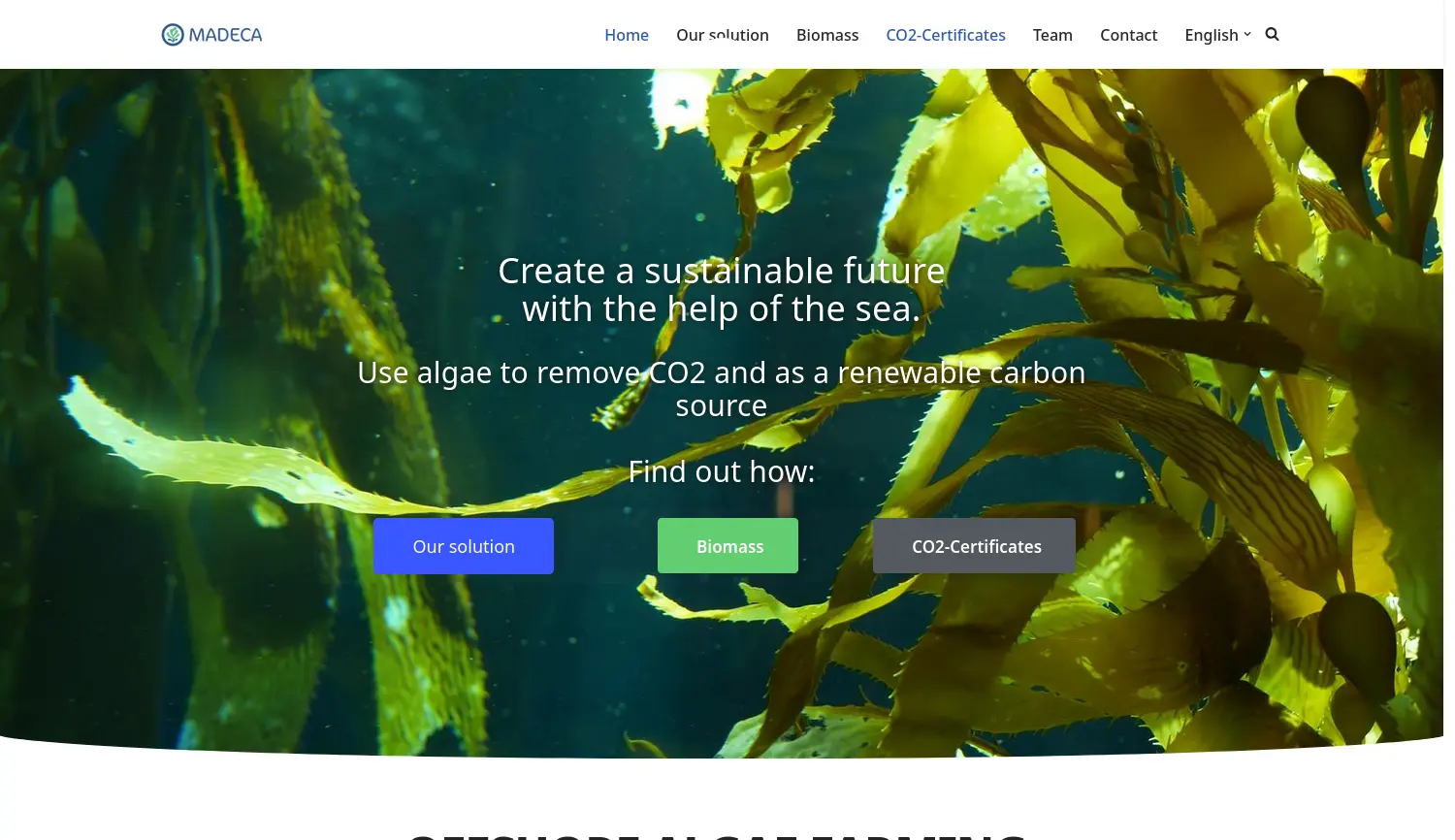Open the Contact page link
The width and height of the screenshot is (1455, 840).
coord(1128,35)
